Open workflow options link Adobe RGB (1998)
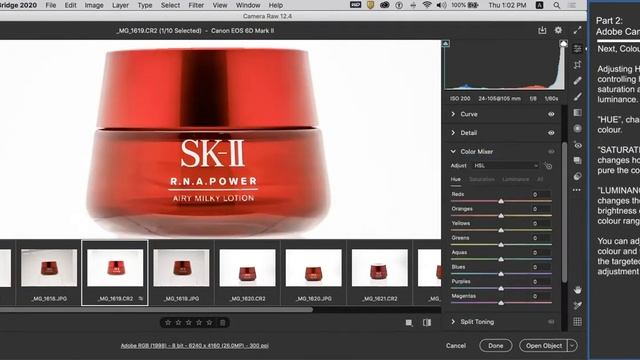 click(194, 346)
